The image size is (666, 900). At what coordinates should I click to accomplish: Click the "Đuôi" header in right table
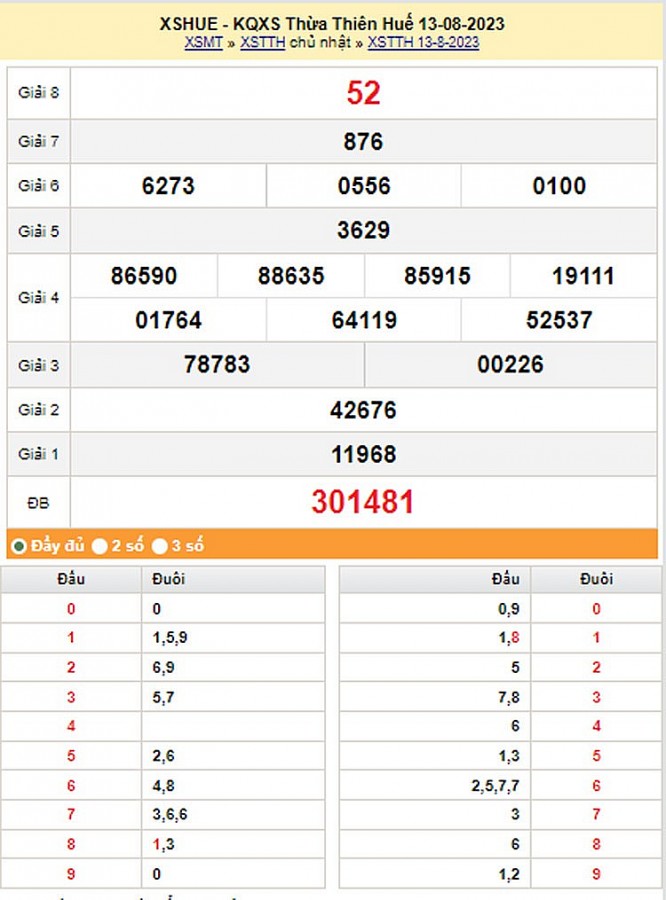point(597,579)
